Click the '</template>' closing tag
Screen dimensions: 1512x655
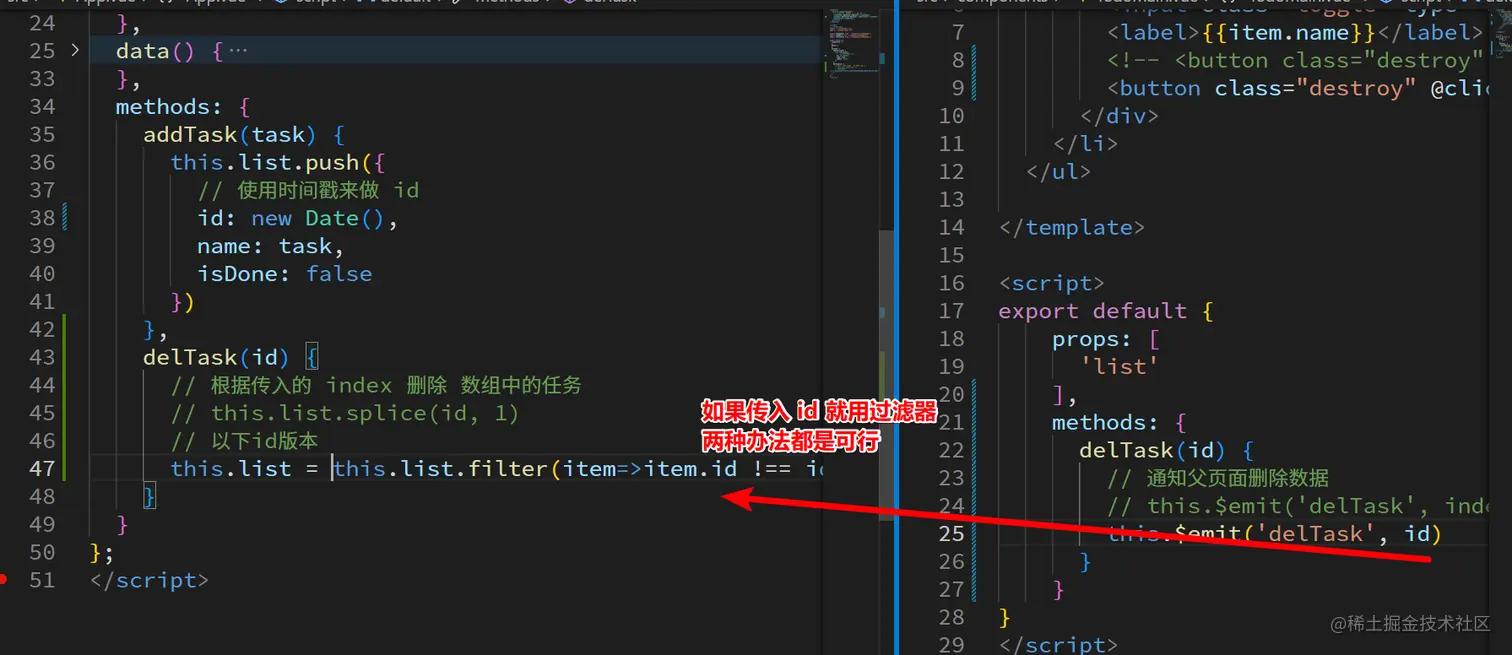tap(1071, 227)
